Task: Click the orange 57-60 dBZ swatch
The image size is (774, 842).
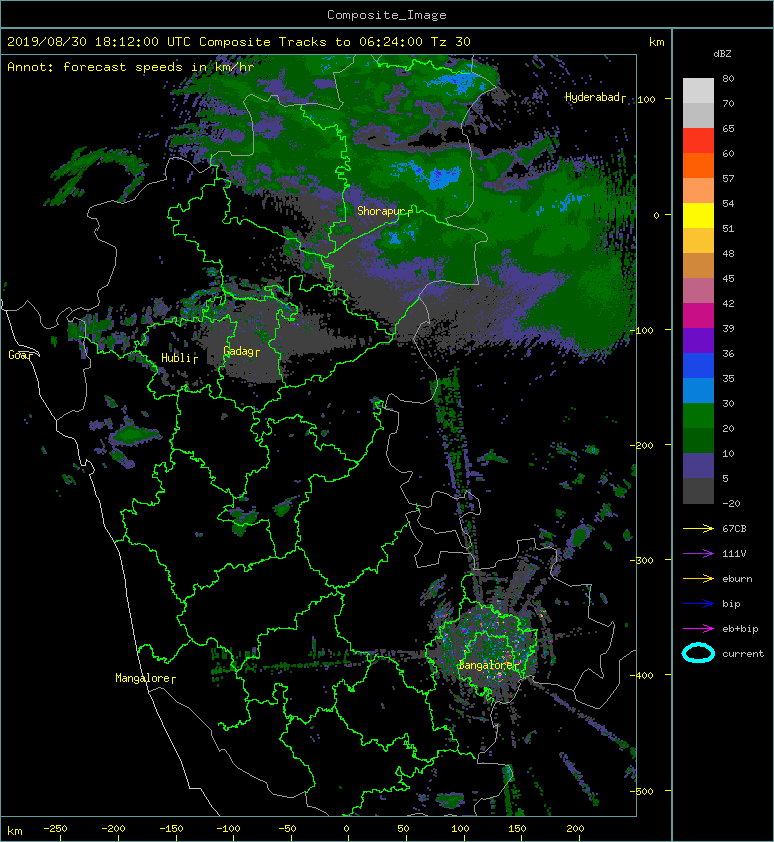Action: [698, 166]
